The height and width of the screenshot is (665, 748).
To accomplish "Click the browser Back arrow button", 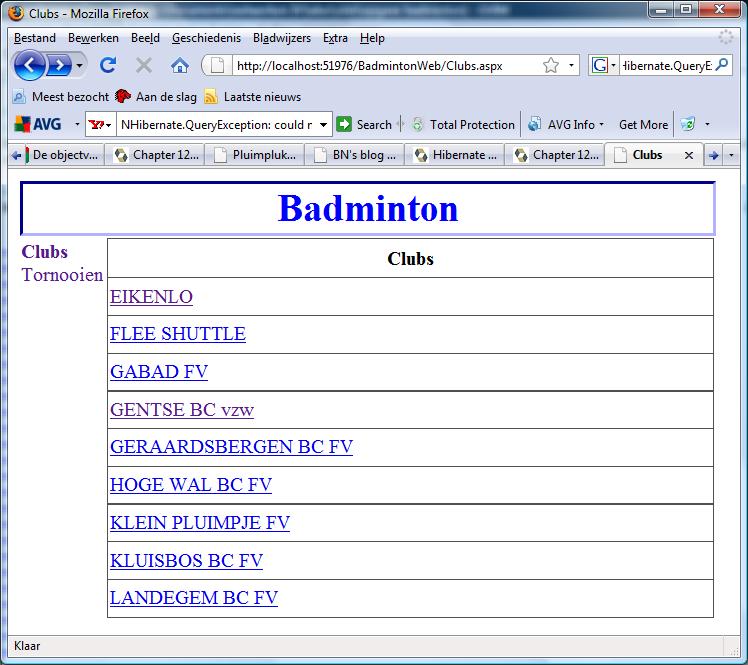I will click(x=30, y=65).
